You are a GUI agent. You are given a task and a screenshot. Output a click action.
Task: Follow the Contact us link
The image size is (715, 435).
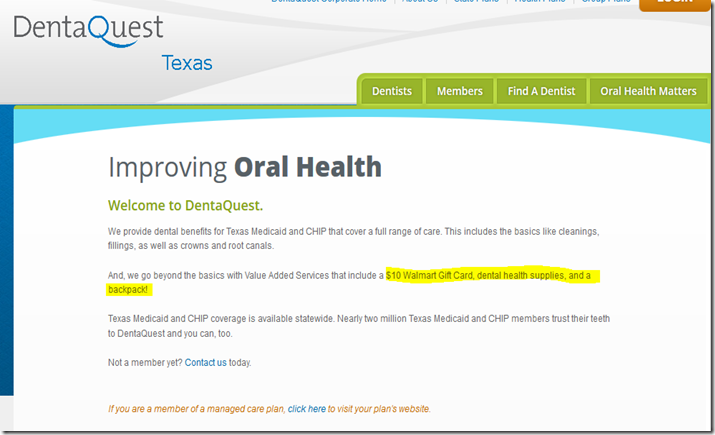pyautogui.click(x=205, y=362)
